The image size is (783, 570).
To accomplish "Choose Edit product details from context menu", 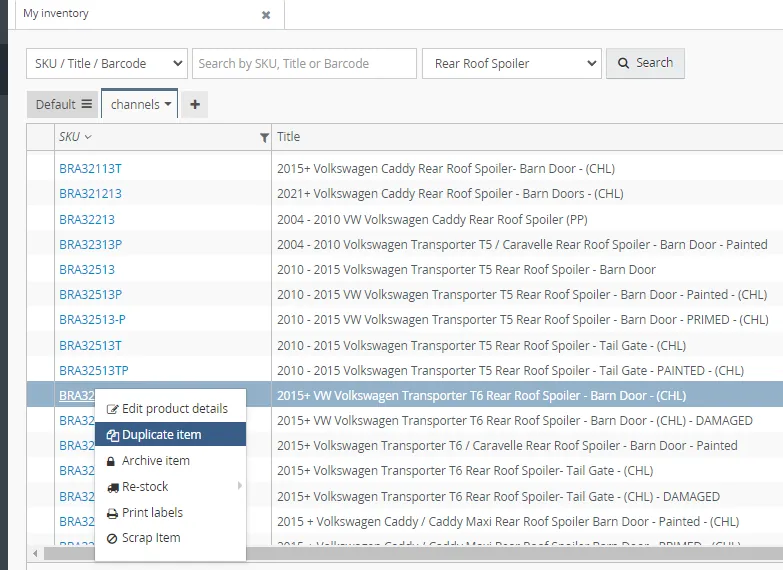I will click(170, 409).
